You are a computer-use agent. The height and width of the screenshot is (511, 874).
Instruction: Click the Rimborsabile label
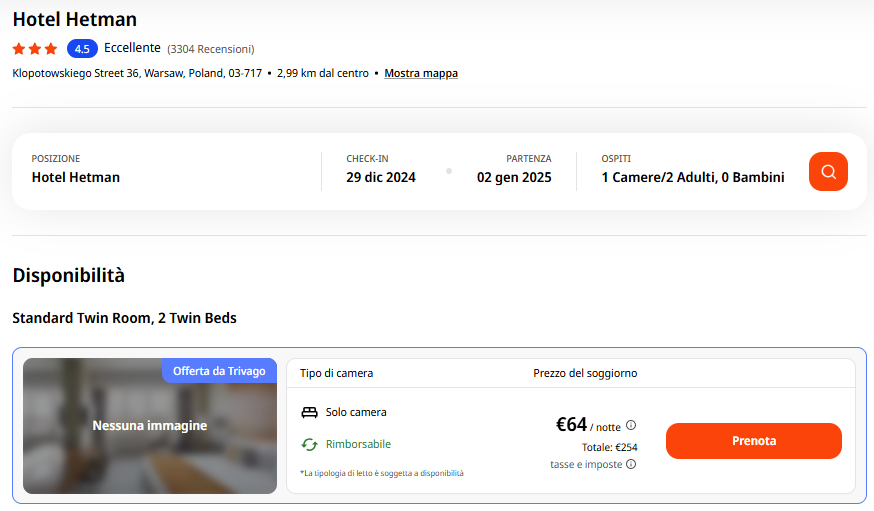(x=358, y=444)
